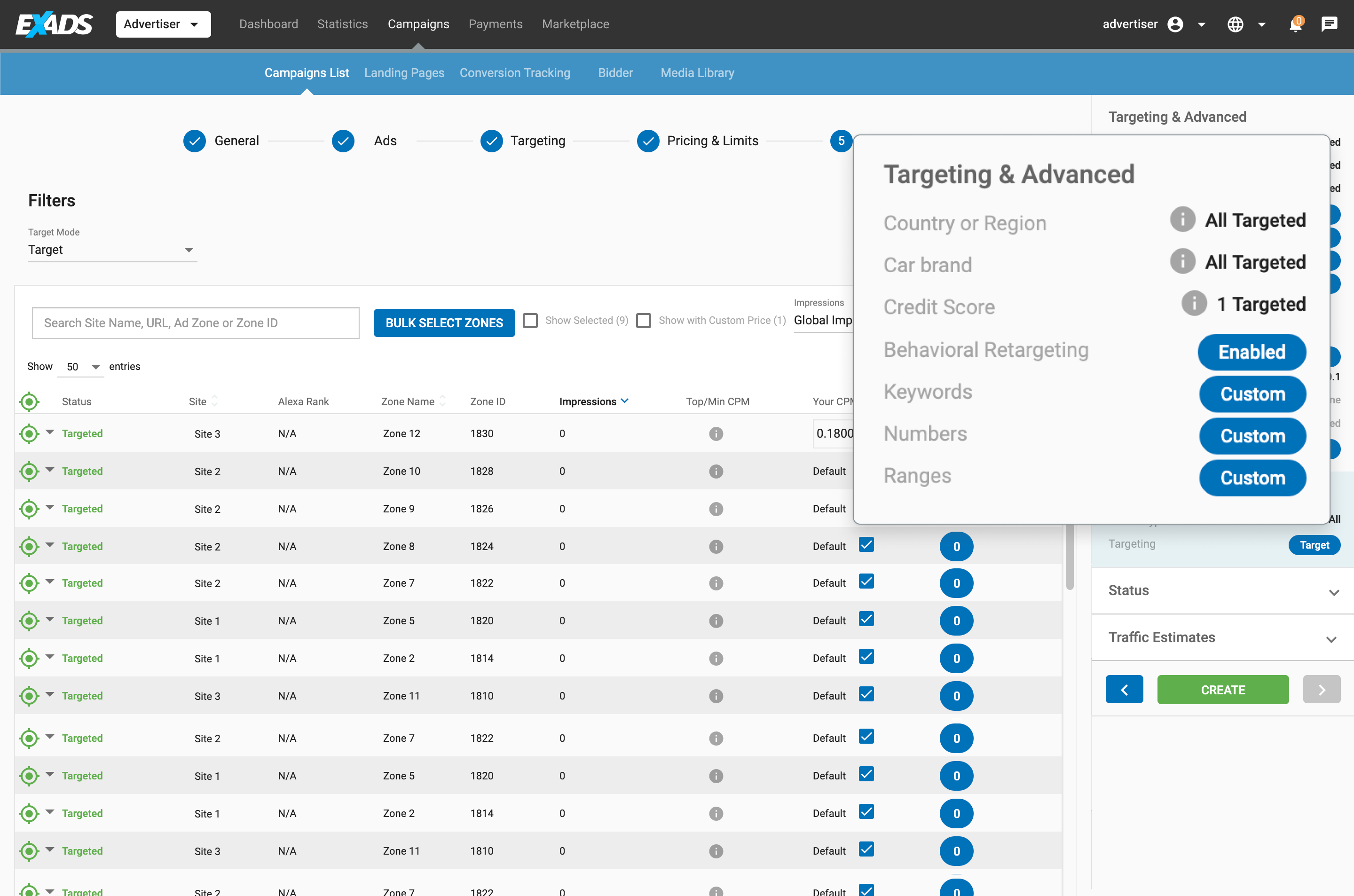Toggle checkbox for Zone 8 row
Screen dimensions: 1354x896
(867, 545)
